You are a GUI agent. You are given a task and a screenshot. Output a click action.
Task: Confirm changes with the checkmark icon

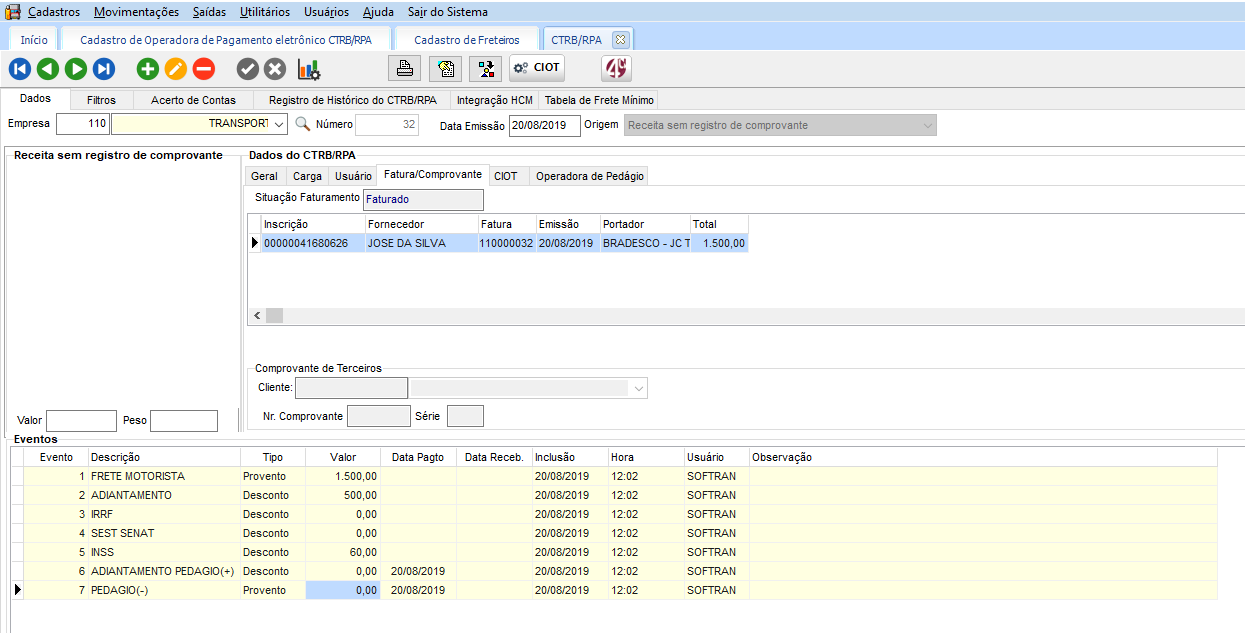[247, 69]
